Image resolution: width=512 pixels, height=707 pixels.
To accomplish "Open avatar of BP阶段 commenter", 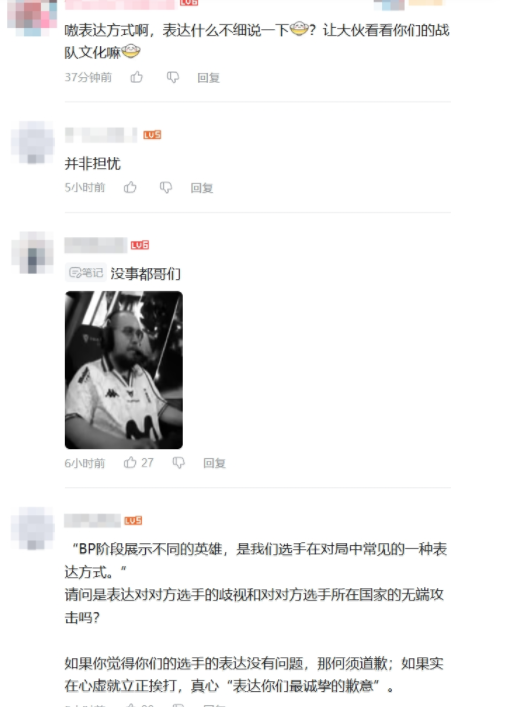I will click(32, 528).
